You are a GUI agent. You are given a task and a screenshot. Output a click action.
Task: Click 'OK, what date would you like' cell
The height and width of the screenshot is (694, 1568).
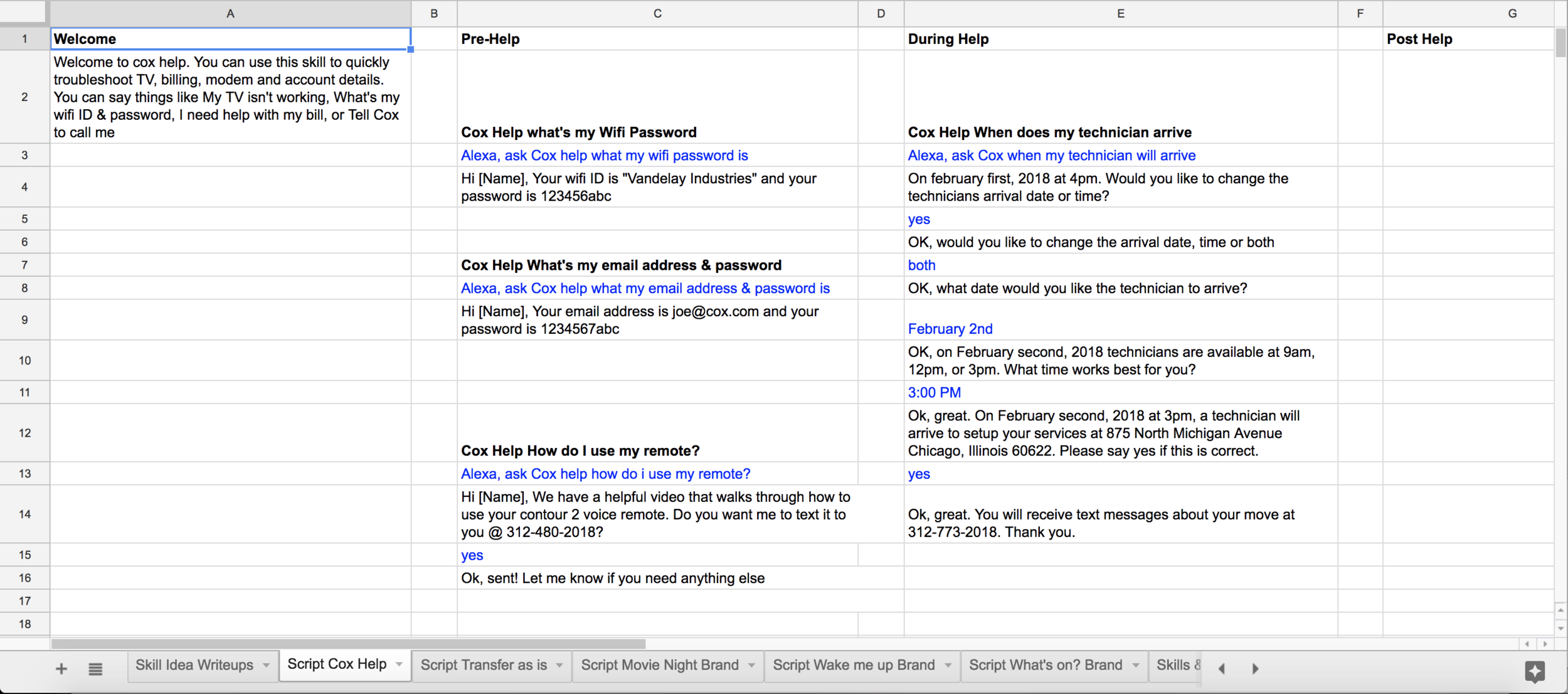pyautogui.click(x=1121, y=288)
